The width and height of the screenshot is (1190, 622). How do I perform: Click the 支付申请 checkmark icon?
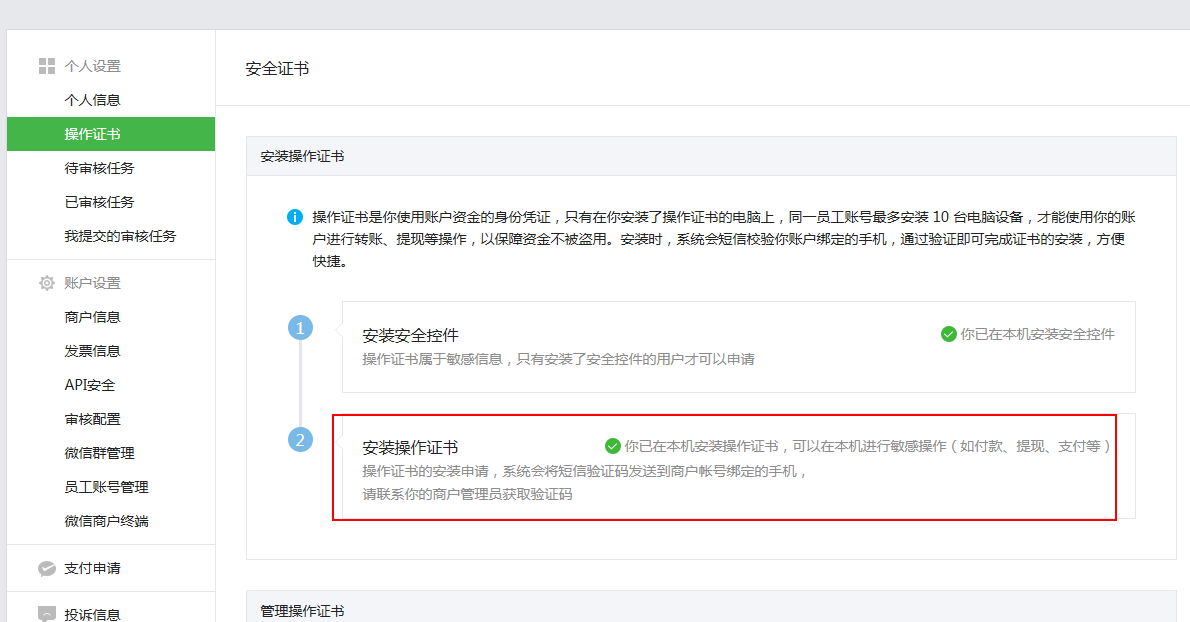coord(46,568)
